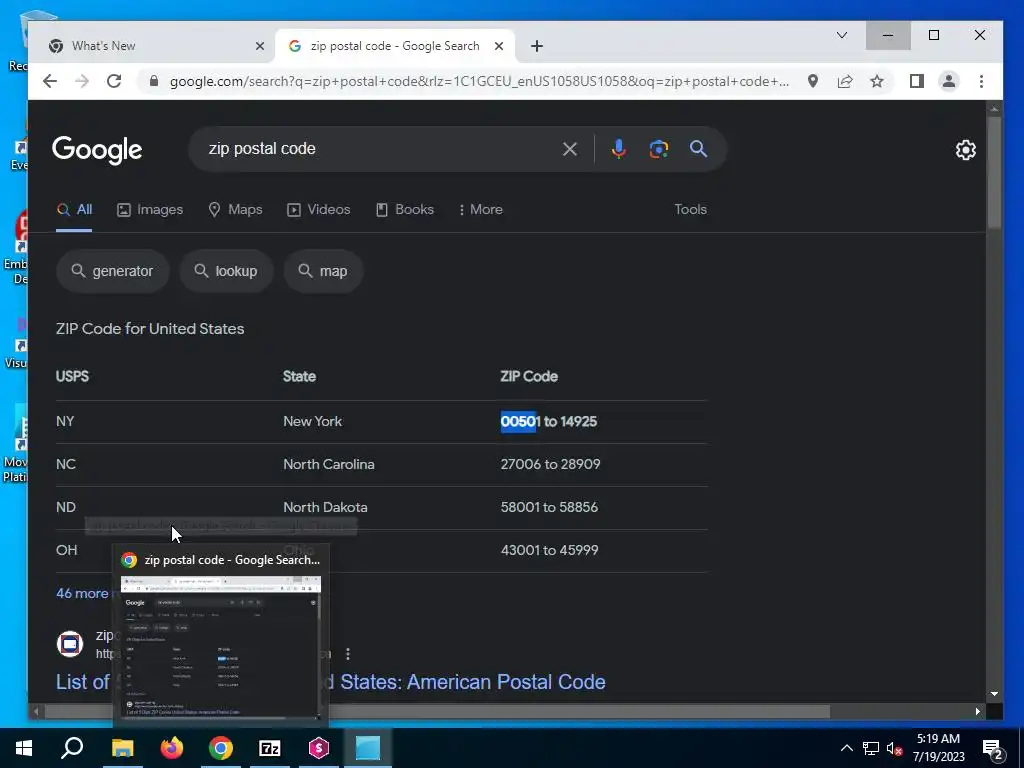Reload the Google search page
The image size is (1024, 768).
click(x=114, y=81)
